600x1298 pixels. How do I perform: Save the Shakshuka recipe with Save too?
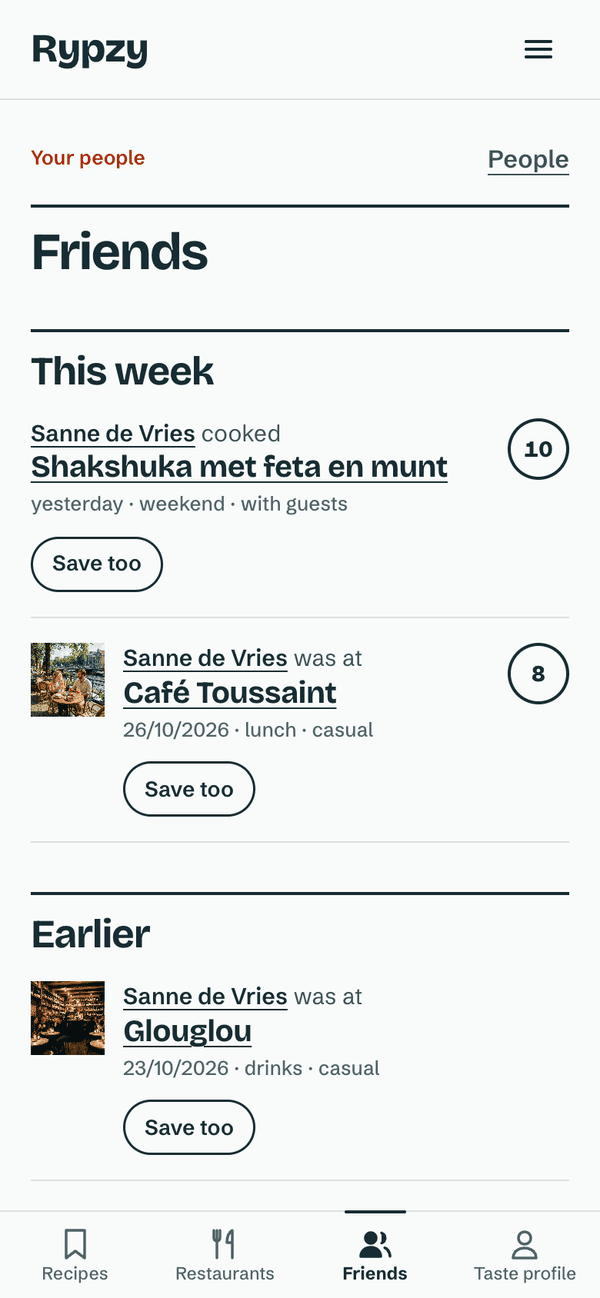coord(97,564)
